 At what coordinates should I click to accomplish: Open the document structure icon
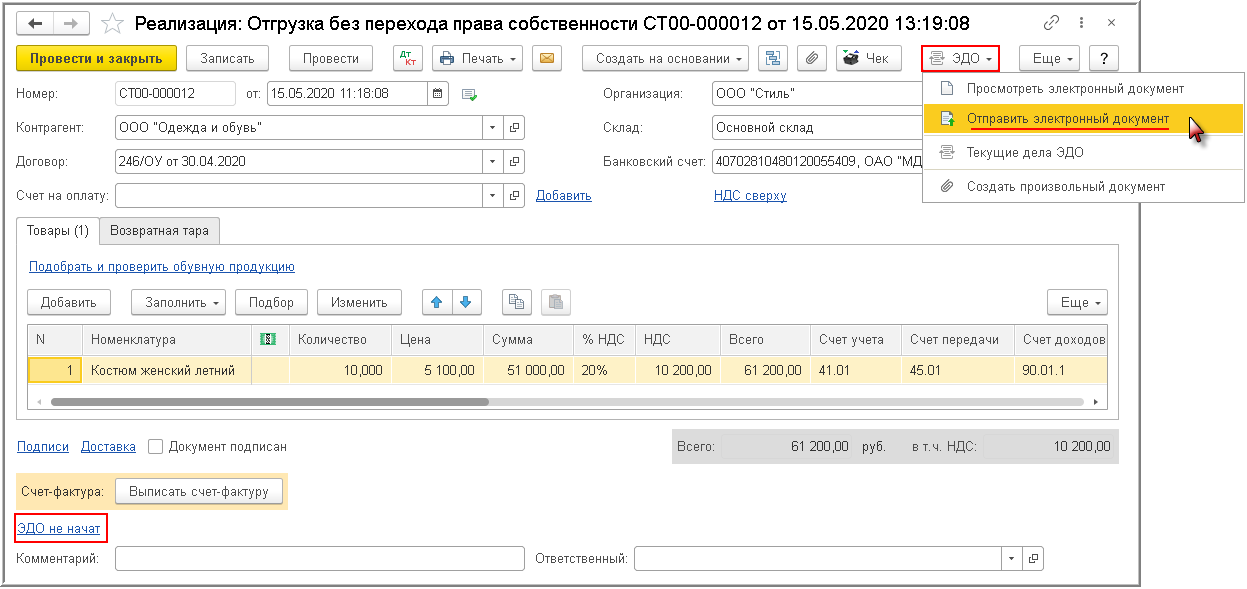(773, 59)
